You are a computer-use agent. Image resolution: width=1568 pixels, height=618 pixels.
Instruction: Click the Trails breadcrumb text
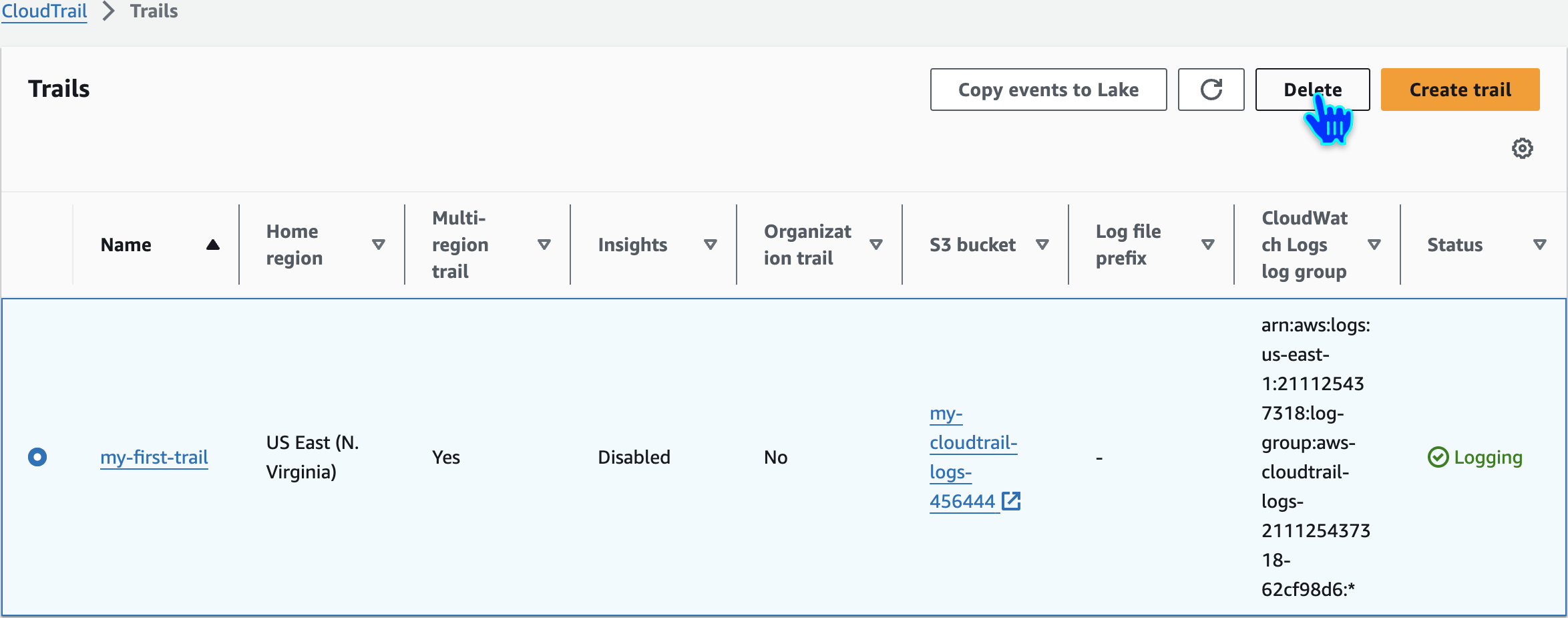(154, 11)
